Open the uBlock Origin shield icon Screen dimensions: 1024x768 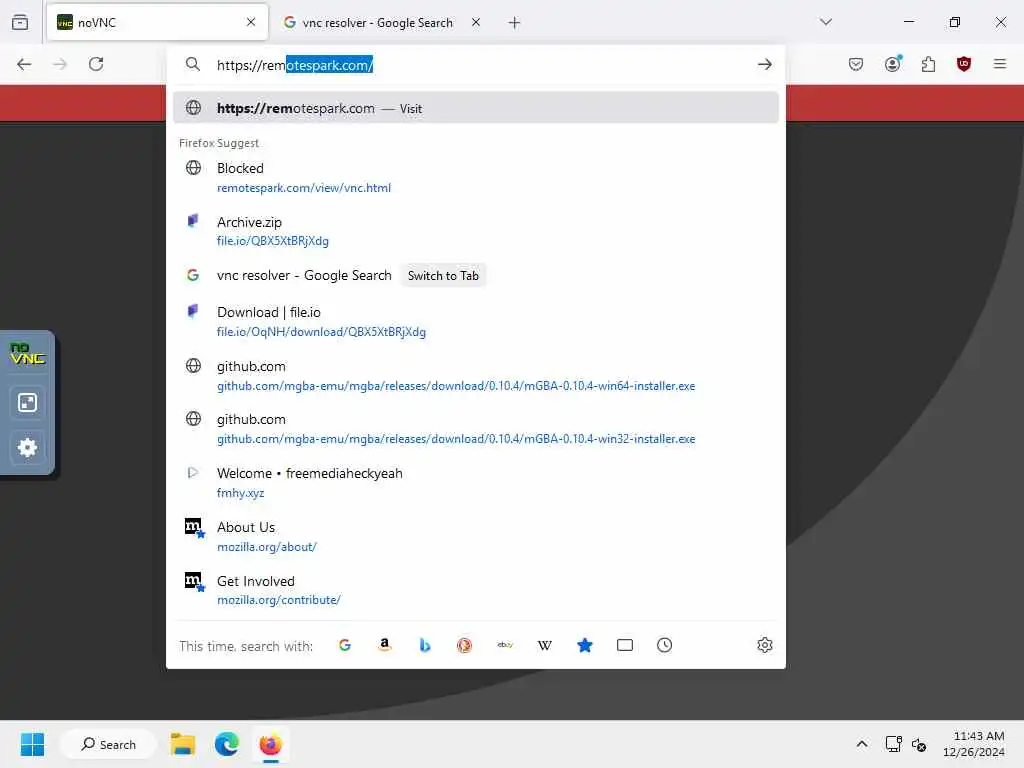[x=963, y=64]
